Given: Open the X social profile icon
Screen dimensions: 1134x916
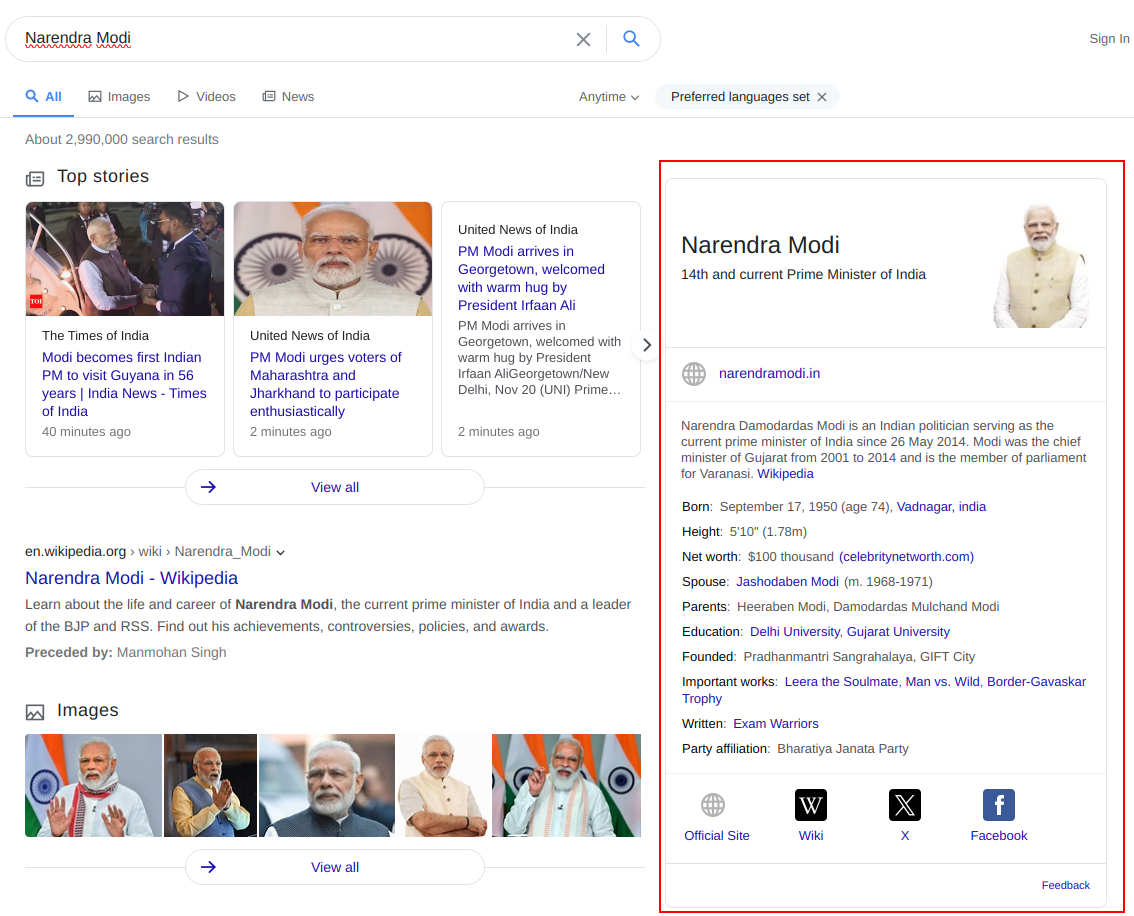Looking at the screenshot, I should (905, 805).
